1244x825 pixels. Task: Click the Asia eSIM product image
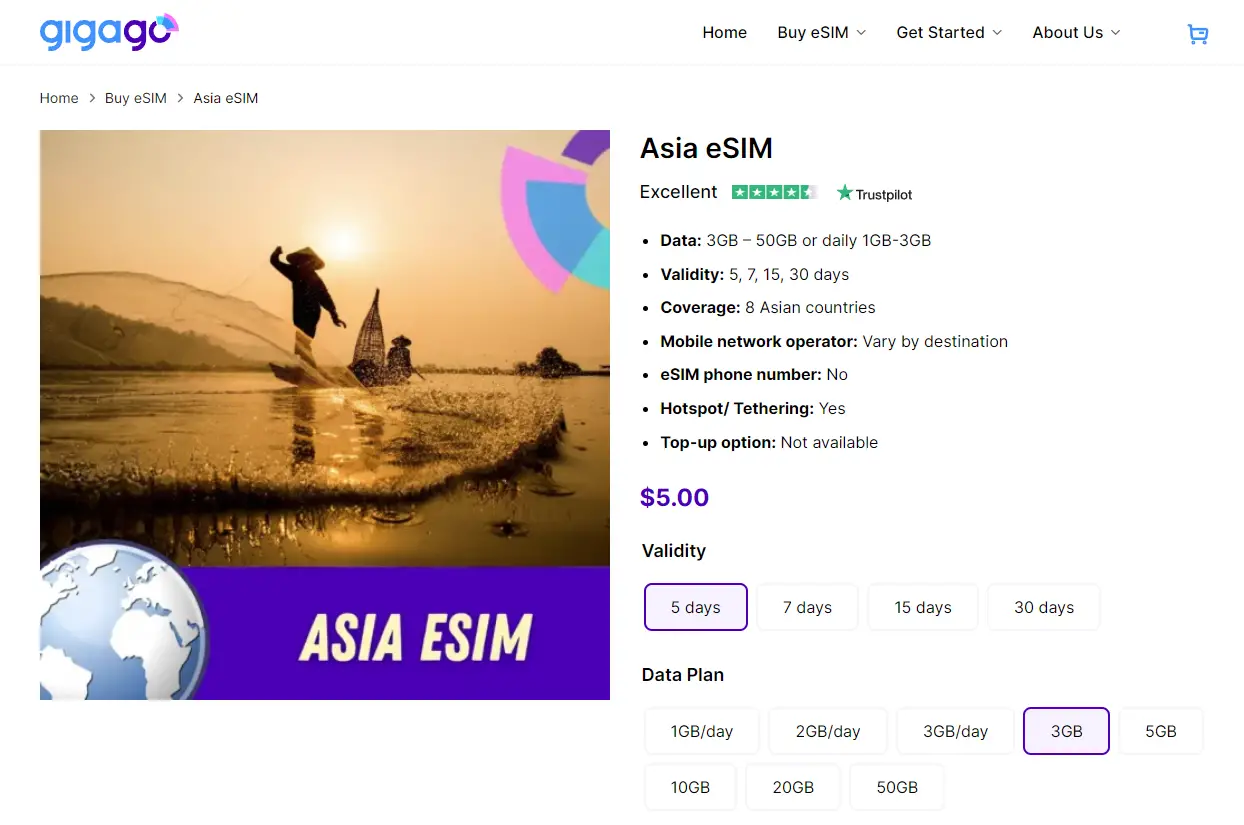click(325, 415)
